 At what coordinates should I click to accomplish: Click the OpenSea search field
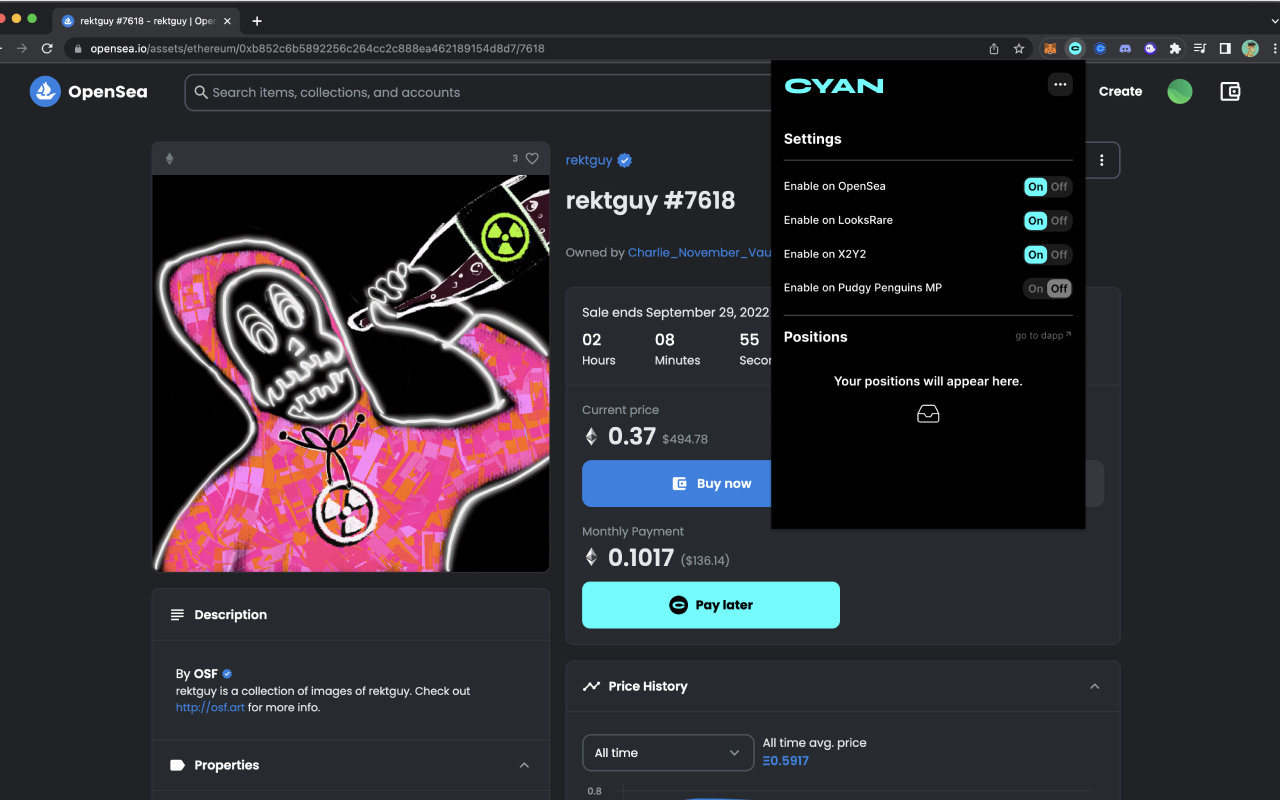(478, 92)
